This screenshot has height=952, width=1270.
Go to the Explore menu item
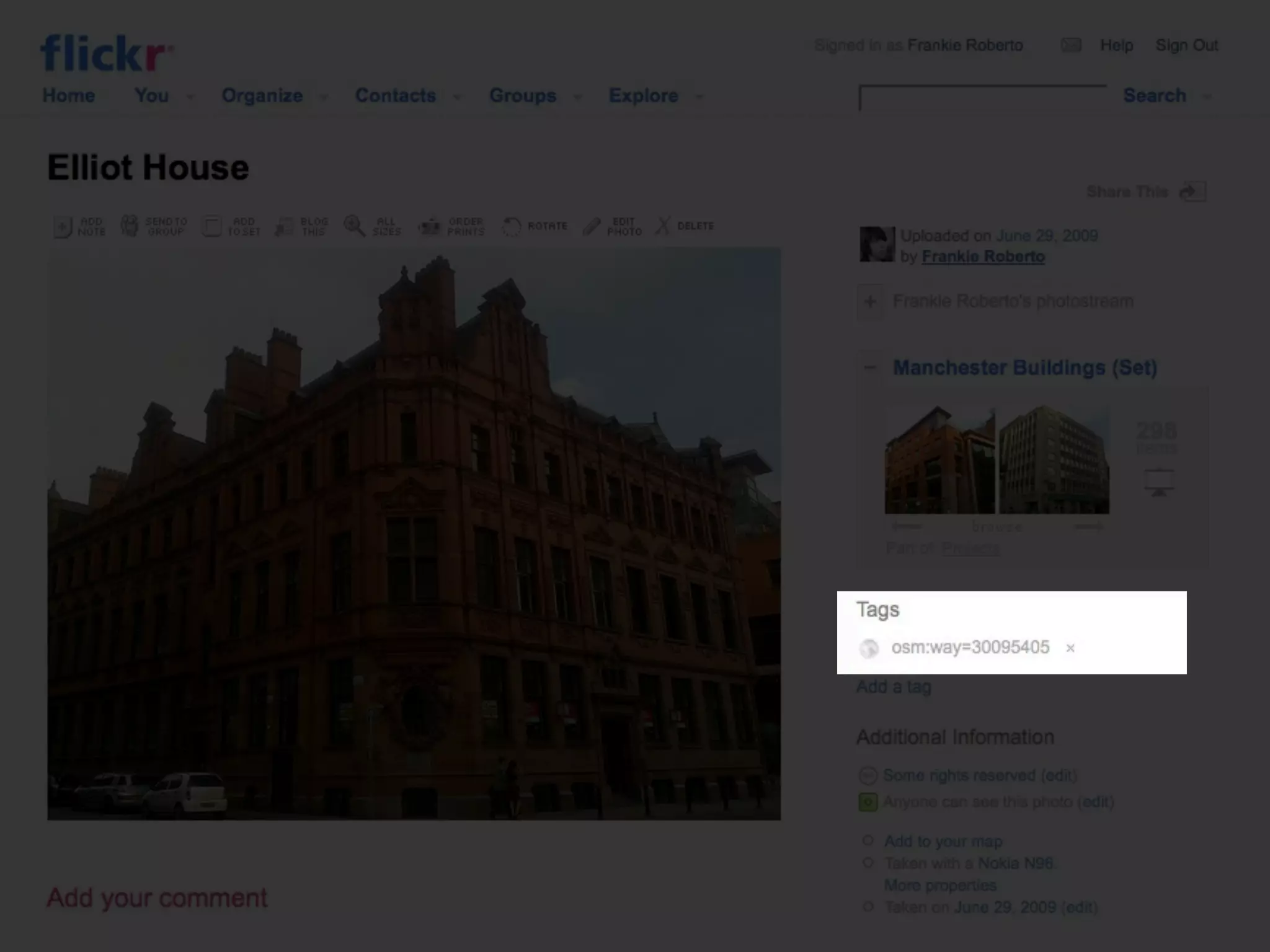[x=643, y=95]
